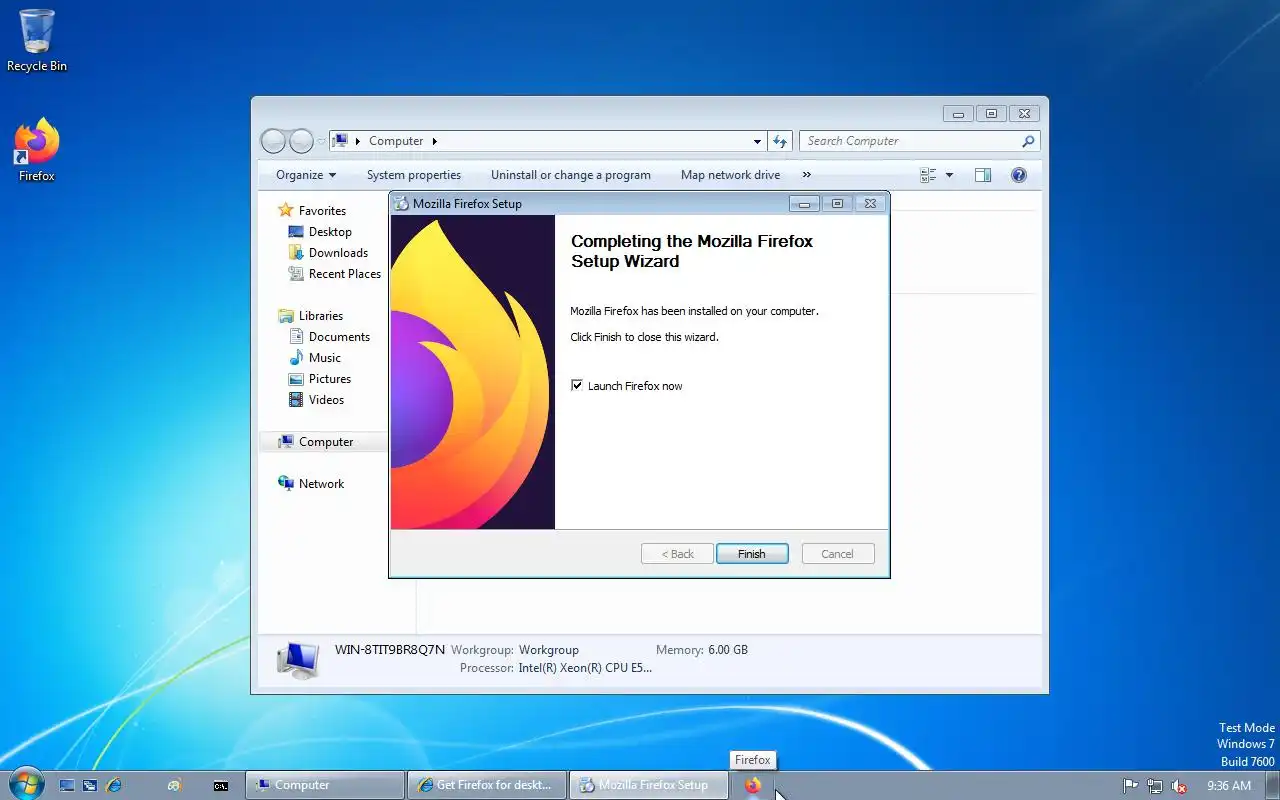
Task: Click the refresh button beside address bar
Action: pyautogui.click(x=781, y=141)
